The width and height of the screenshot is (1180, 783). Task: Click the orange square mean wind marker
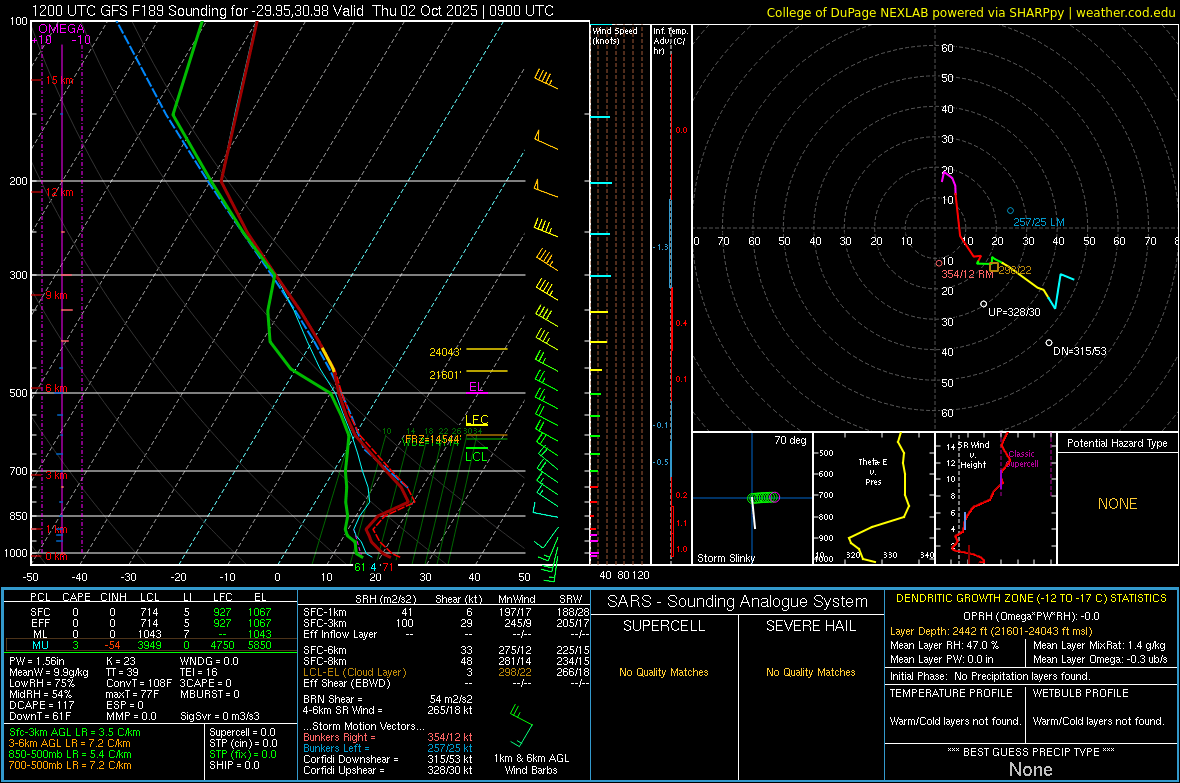(x=994, y=267)
